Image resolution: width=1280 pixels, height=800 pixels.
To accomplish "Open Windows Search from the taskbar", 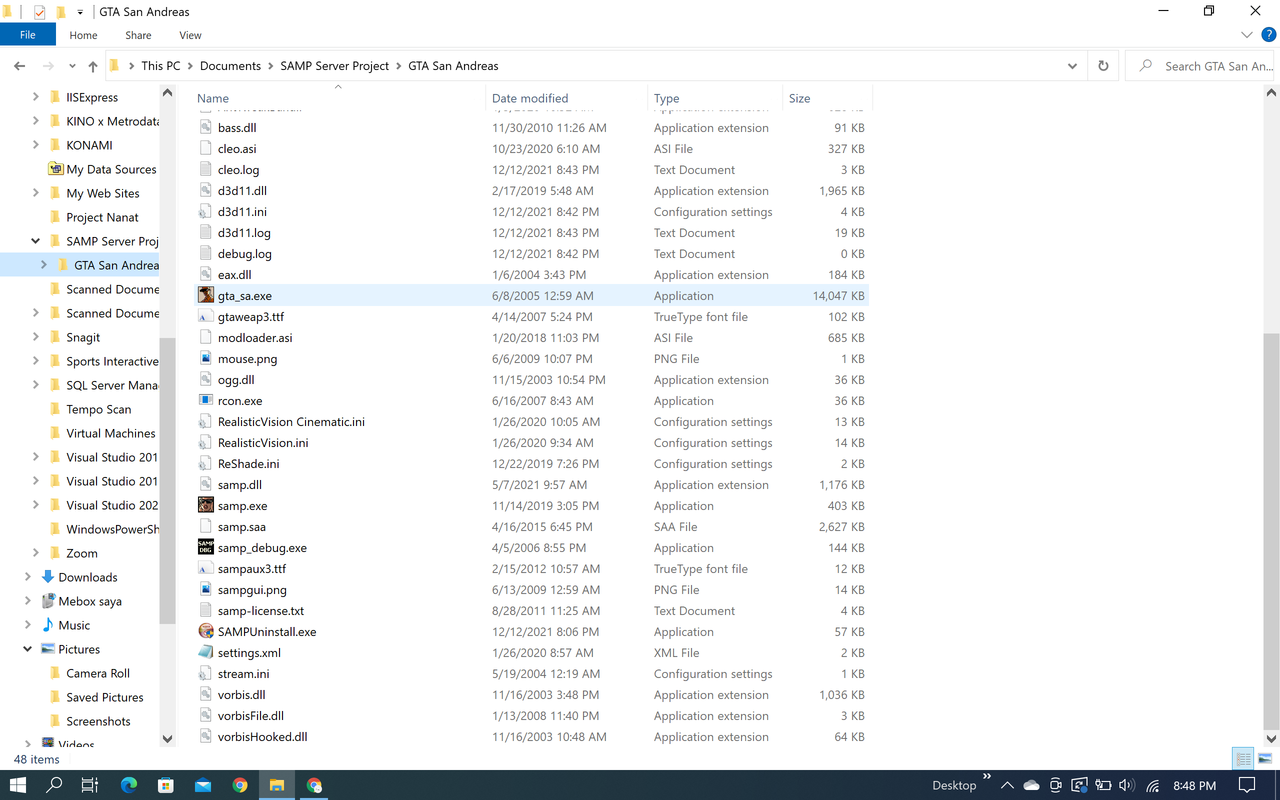I will (x=55, y=785).
